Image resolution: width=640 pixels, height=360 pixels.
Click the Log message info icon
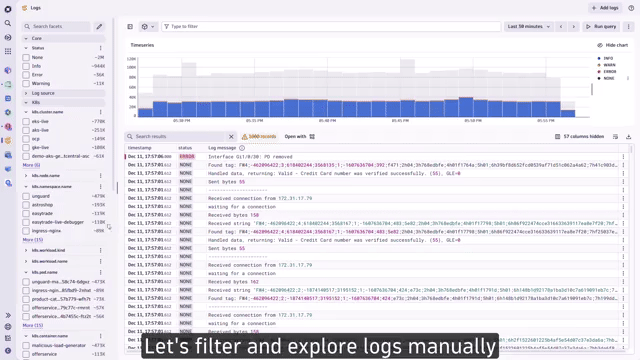(x=242, y=148)
